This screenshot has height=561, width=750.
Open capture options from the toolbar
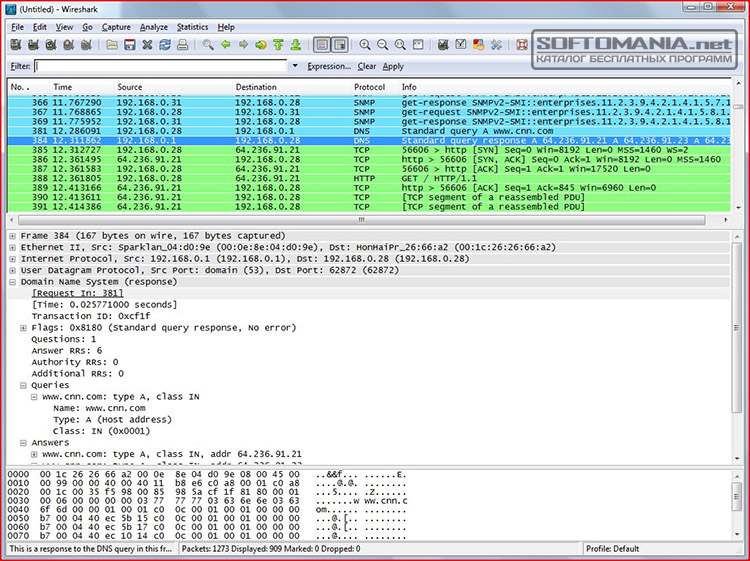pos(33,45)
